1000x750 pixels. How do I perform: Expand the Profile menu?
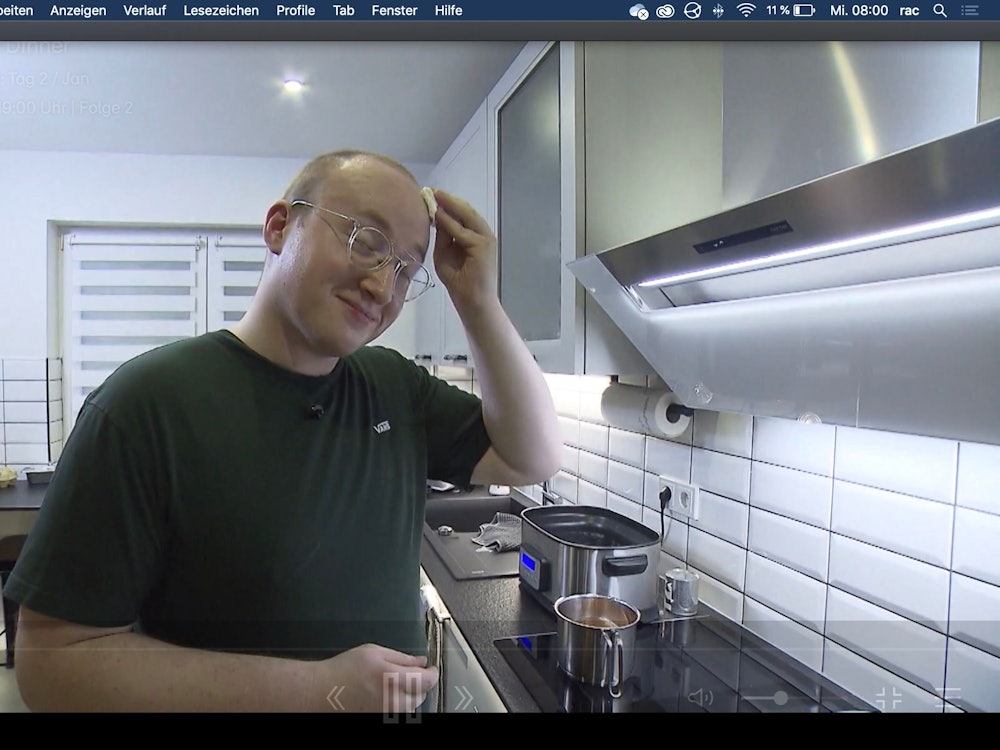[x=295, y=10]
